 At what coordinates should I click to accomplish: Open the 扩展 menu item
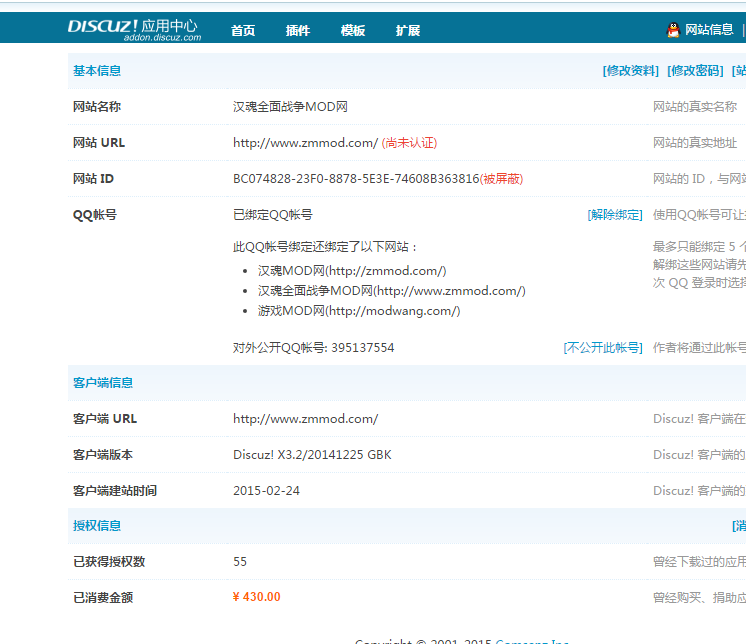pyautogui.click(x=408, y=30)
